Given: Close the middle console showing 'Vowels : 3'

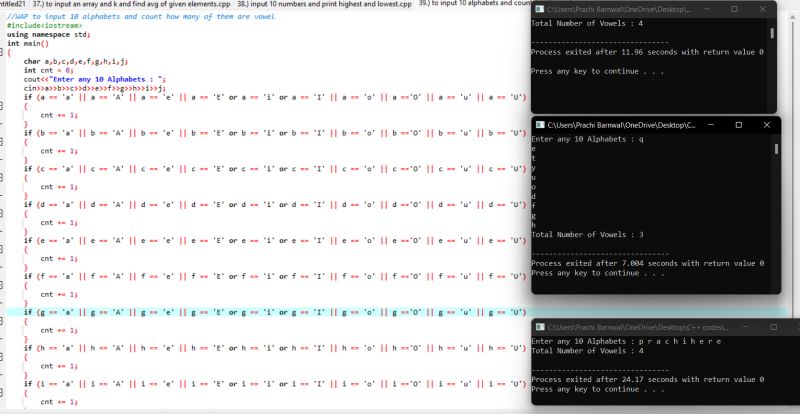Looking at the screenshot, I should point(766,125).
